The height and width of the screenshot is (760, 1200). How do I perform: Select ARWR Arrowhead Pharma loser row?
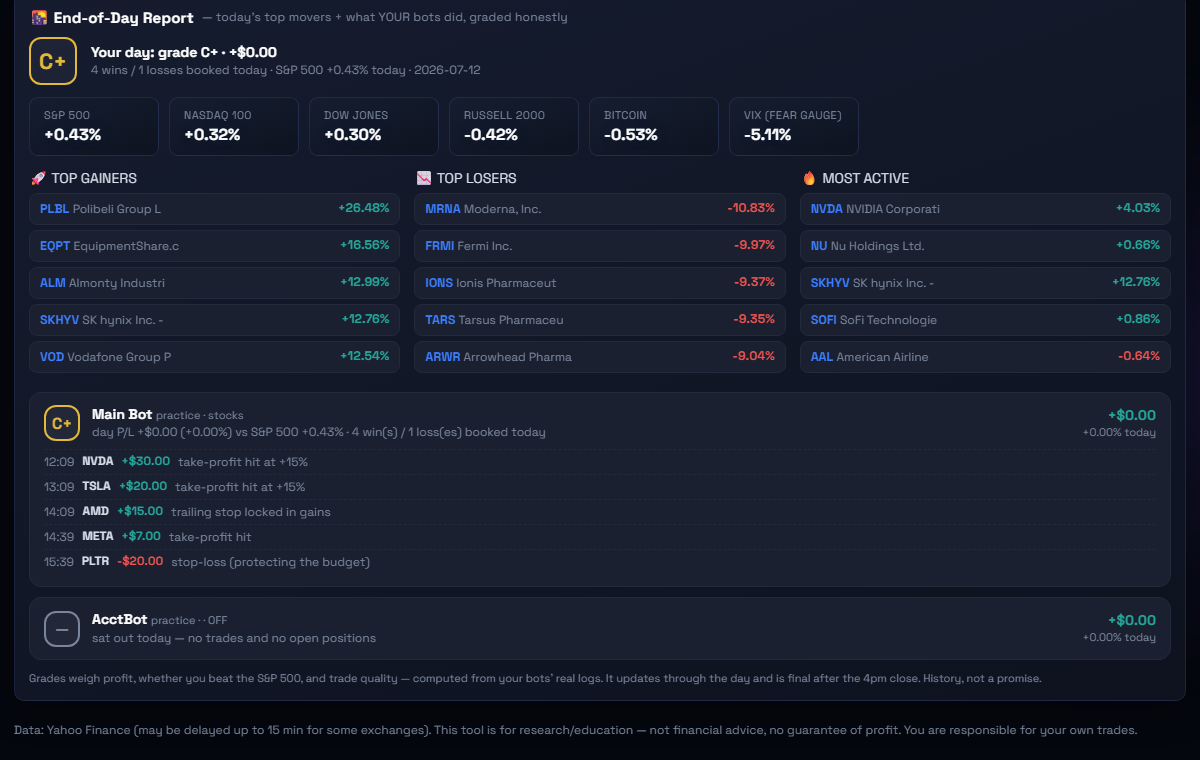coord(600,357)
